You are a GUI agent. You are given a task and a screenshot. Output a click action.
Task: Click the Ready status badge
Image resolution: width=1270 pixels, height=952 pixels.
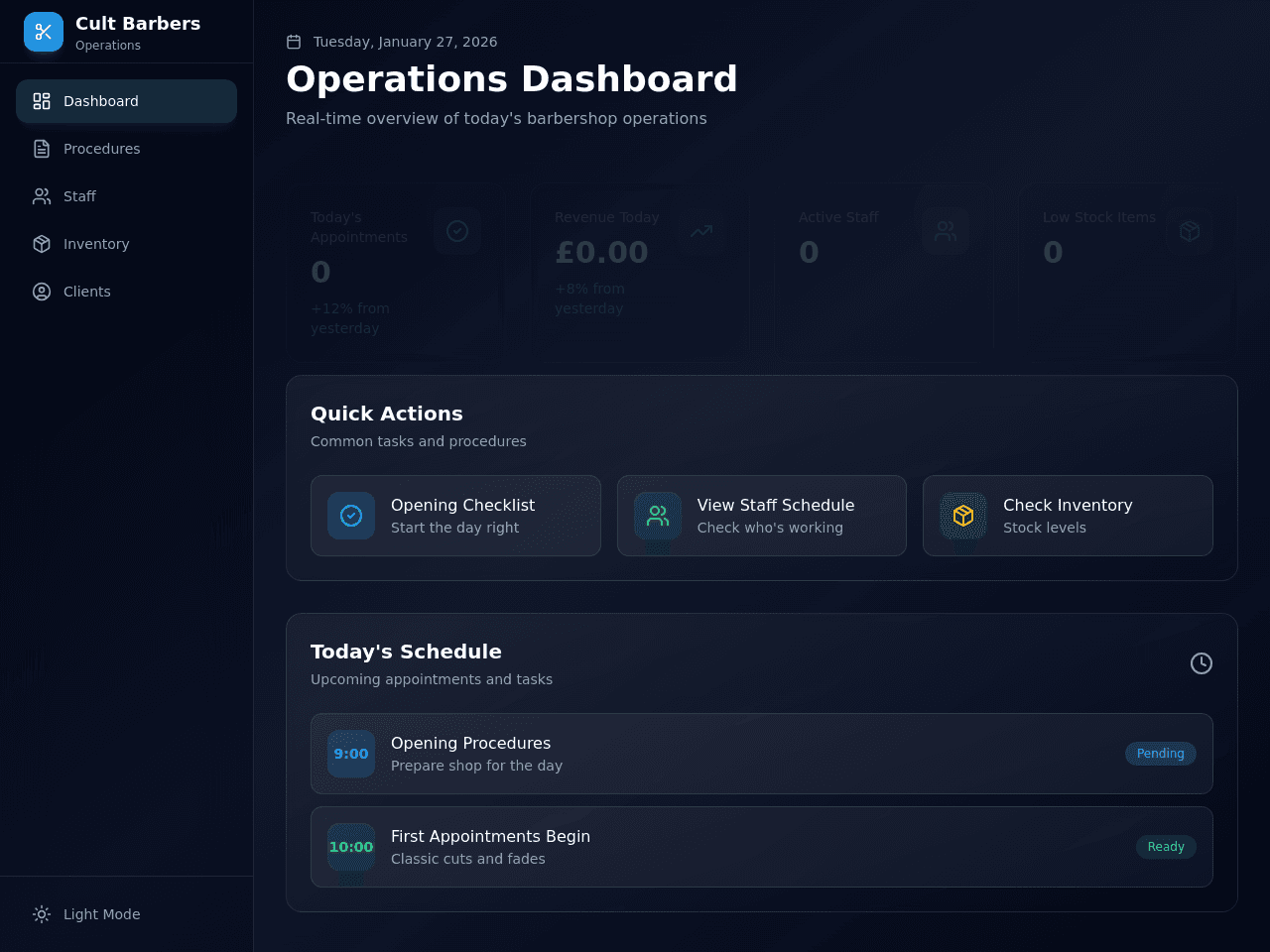[x=1166, y=847]
